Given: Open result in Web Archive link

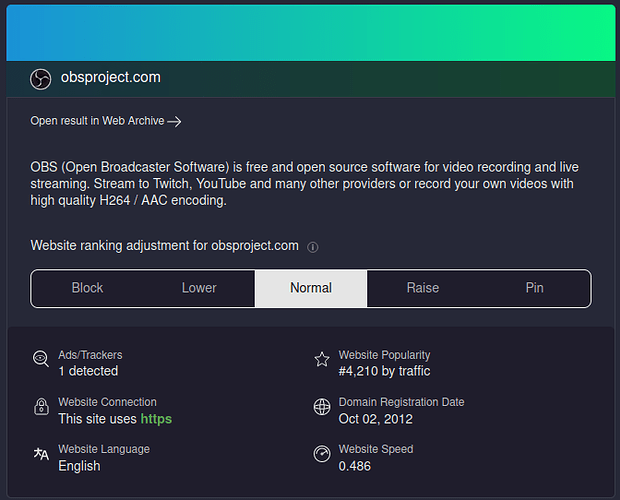Looking at the screenshot, I should [x=106, y=121].
